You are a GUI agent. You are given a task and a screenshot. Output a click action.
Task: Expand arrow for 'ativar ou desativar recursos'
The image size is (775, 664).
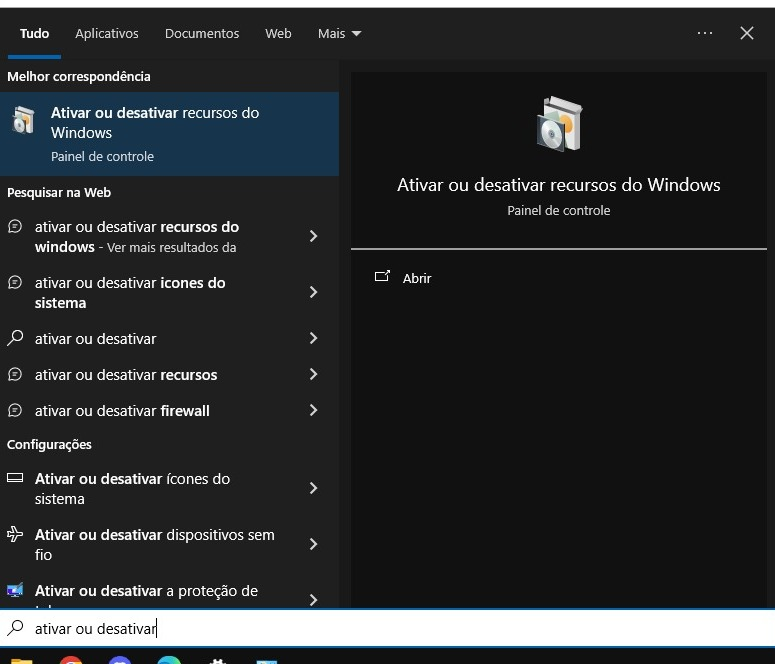point(313,374)
